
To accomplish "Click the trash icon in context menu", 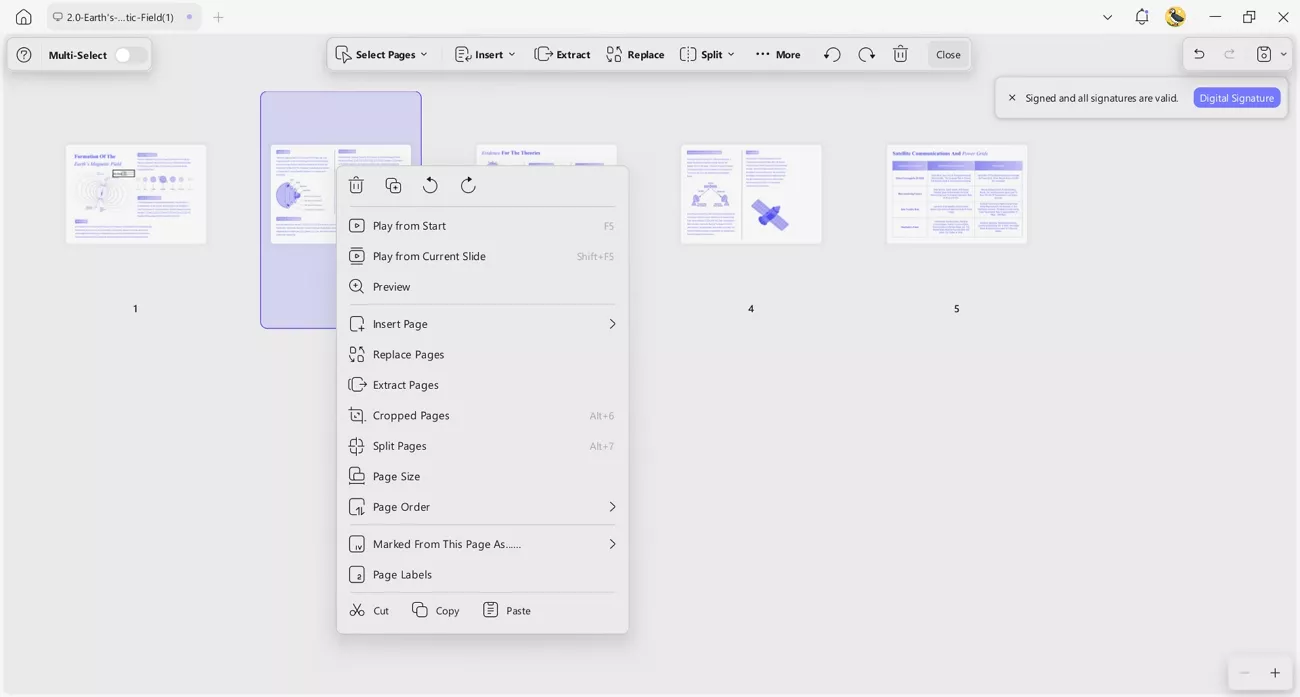I will pos(356,185).
